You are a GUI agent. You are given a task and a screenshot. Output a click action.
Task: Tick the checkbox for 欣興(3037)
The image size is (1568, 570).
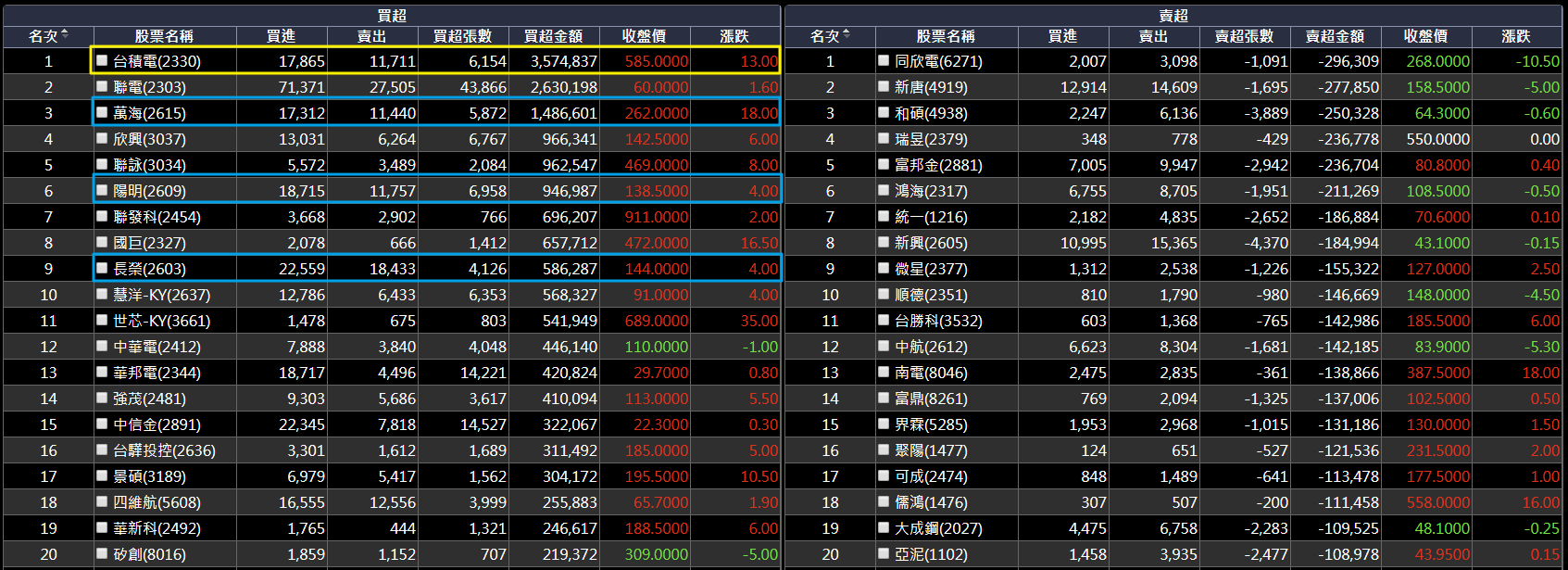[102, 138]
